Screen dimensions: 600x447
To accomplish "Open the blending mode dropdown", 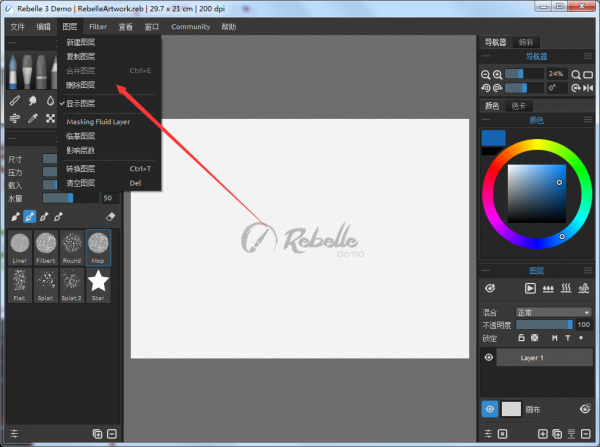I will click(x=552, y=312).
